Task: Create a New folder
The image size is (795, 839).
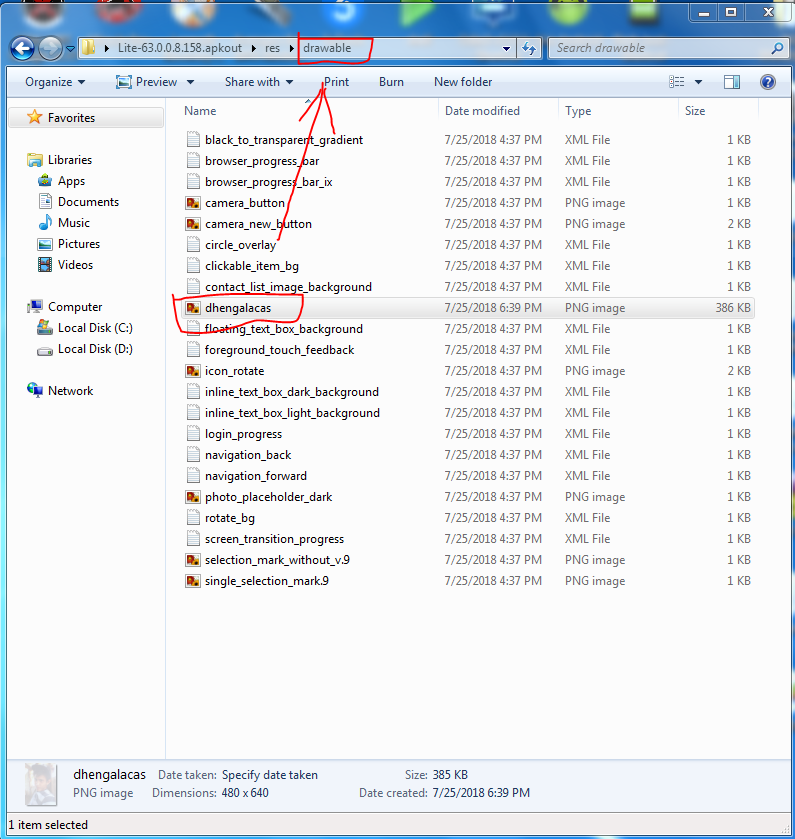Action: point(463,82)
